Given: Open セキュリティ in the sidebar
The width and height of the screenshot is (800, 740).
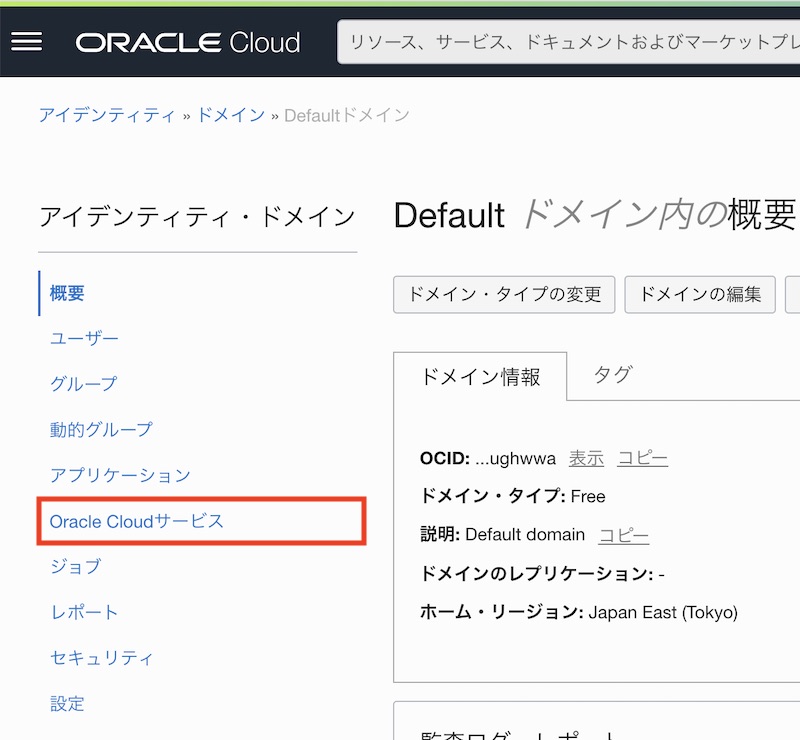Looking at the screenshot, I should point(102,658).
